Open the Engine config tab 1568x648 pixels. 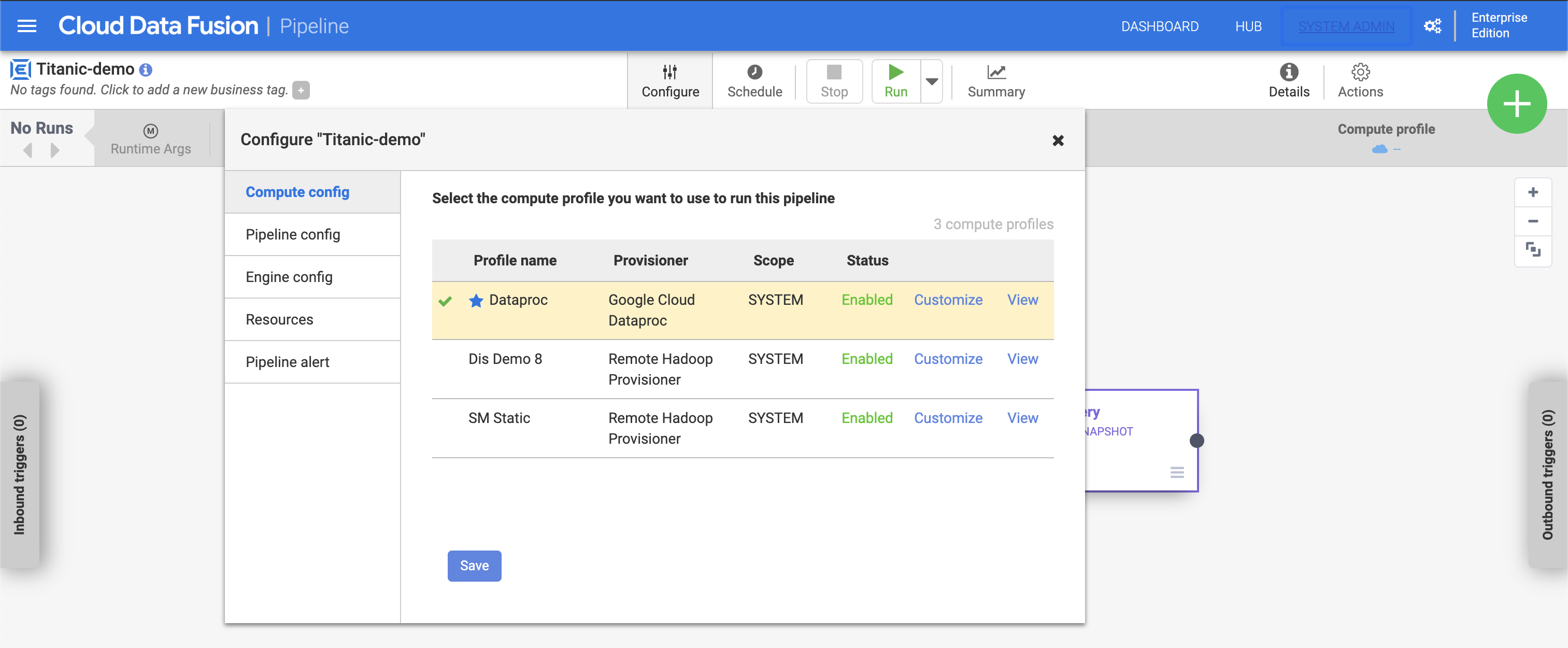coord(289,277)
